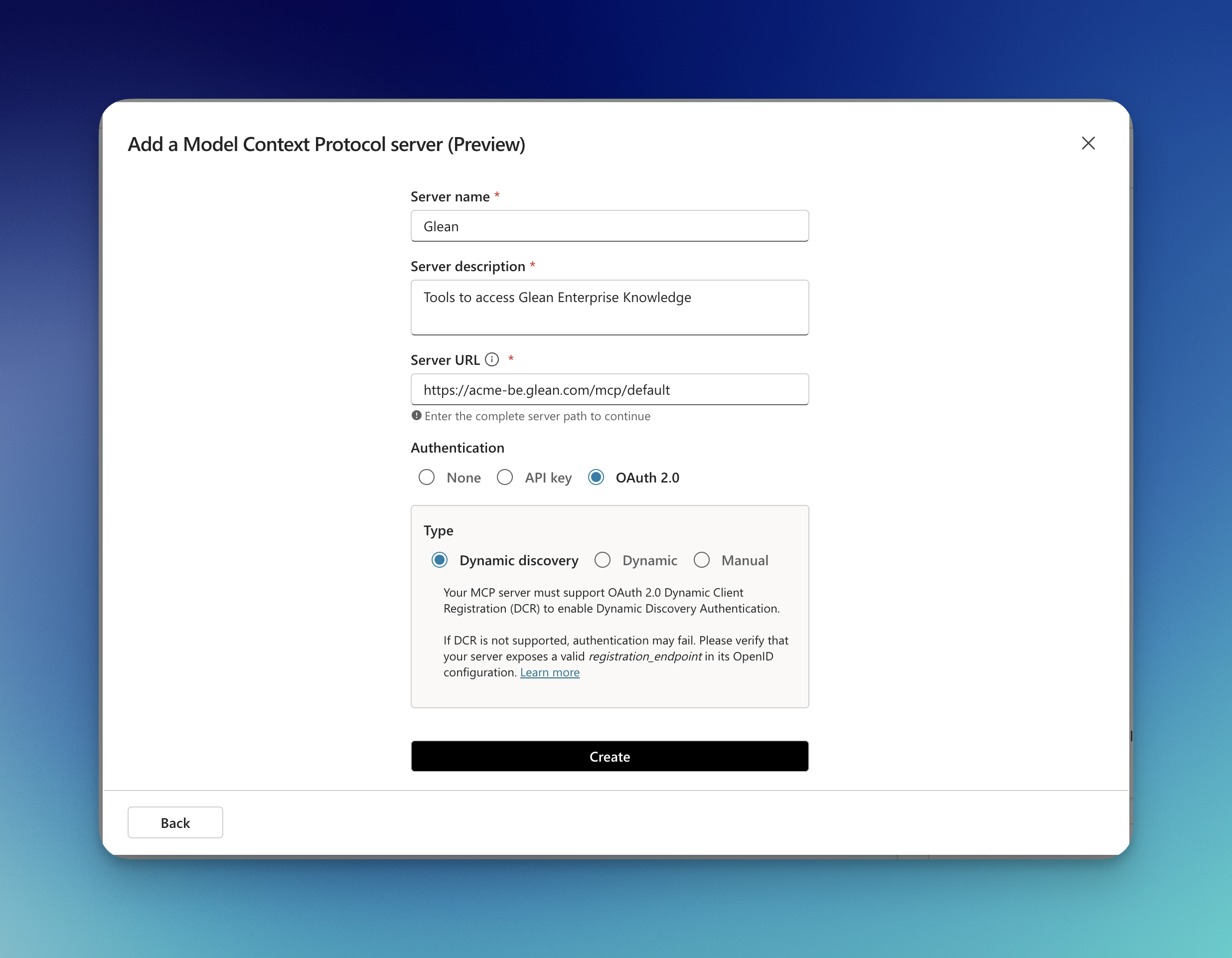This screenshot has height=958, width=1232.
Task: Close the Add MCP server dialog
Action: tap(1088, 144)
